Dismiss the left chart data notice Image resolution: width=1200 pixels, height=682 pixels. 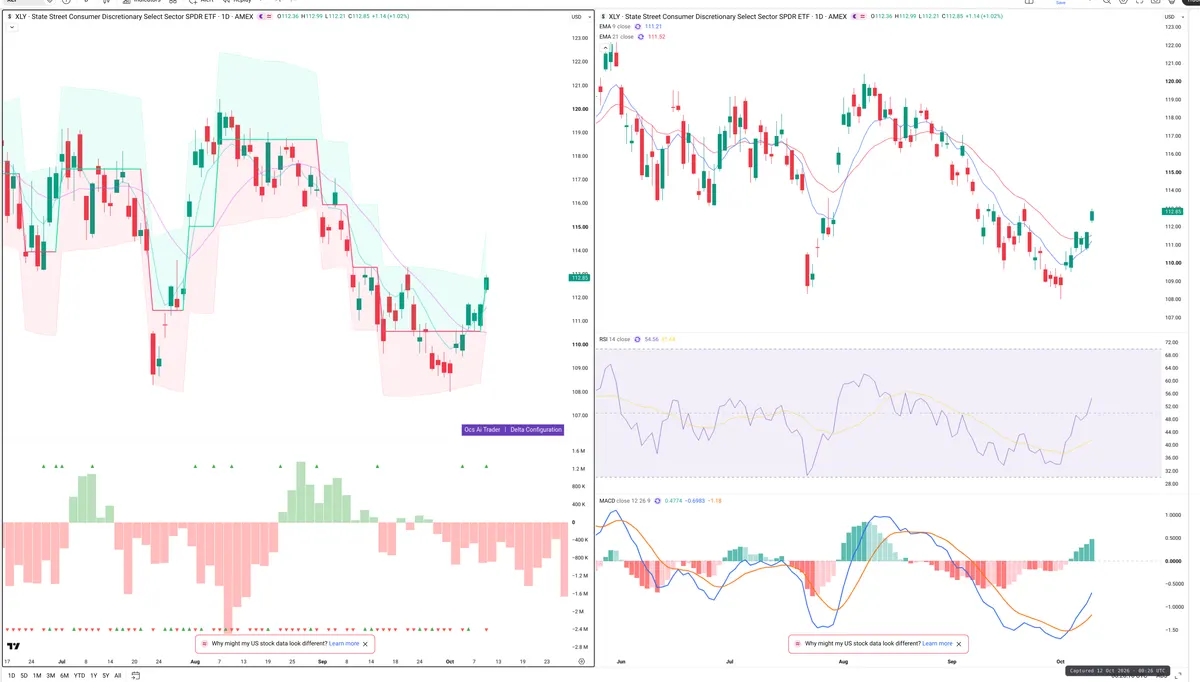tap(366, 644)
